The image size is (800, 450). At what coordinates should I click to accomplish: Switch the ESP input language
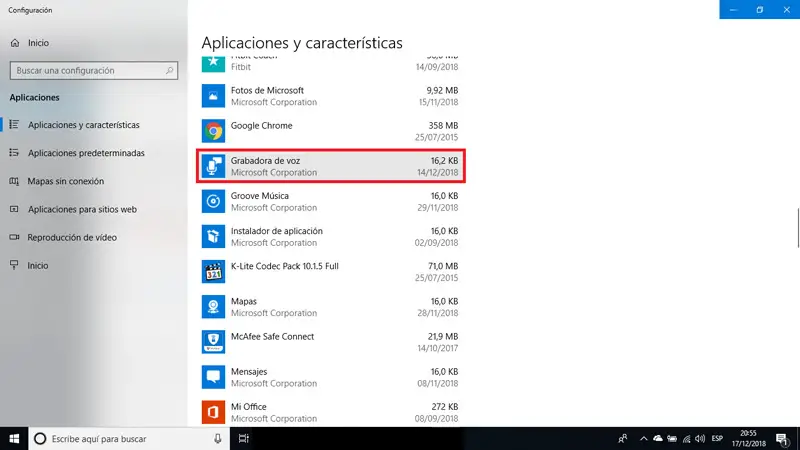pyautogui.click(x=717, y=439)
